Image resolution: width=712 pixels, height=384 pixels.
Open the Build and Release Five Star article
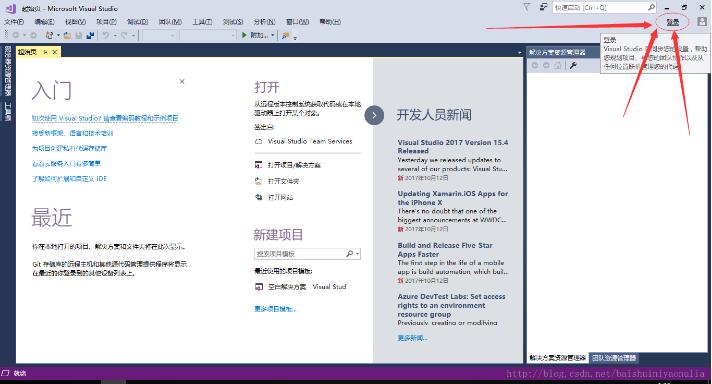click(x=445, y=250)
